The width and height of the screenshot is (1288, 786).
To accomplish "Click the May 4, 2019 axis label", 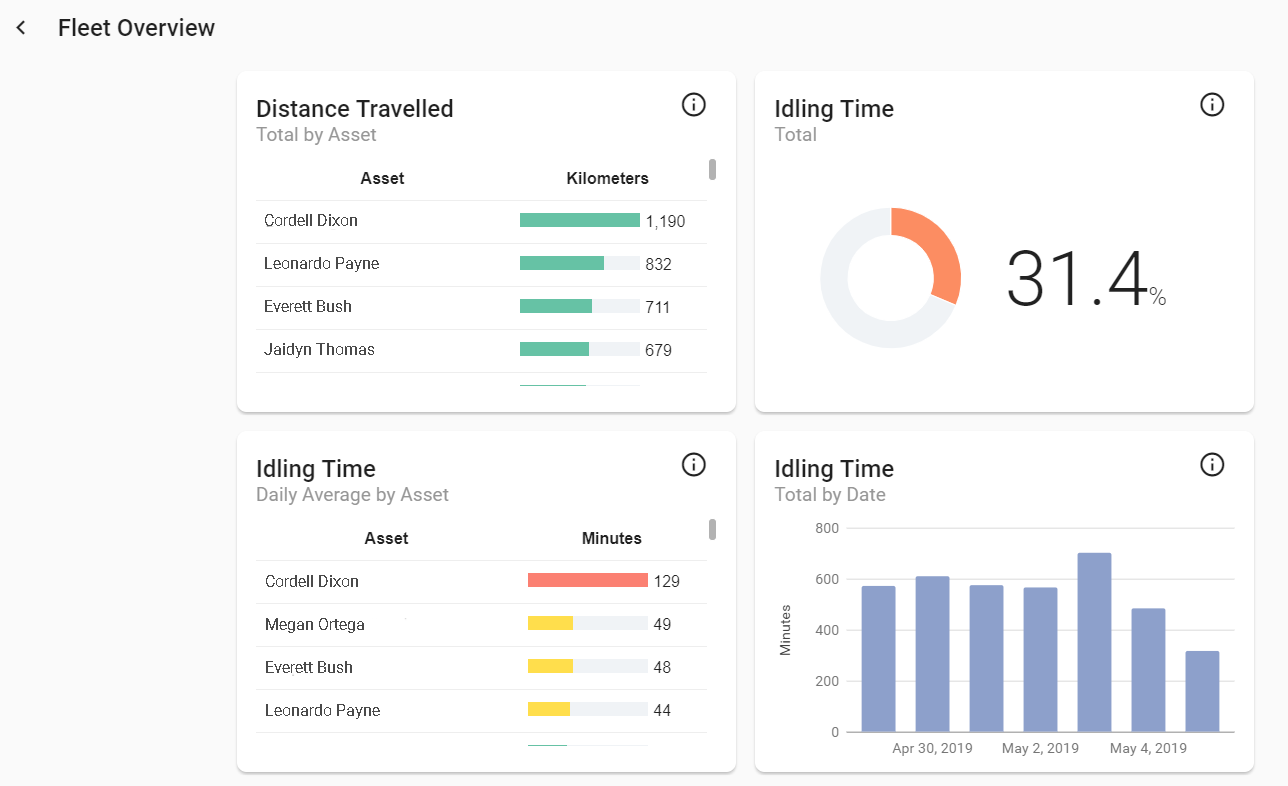I will point(1148,748).
